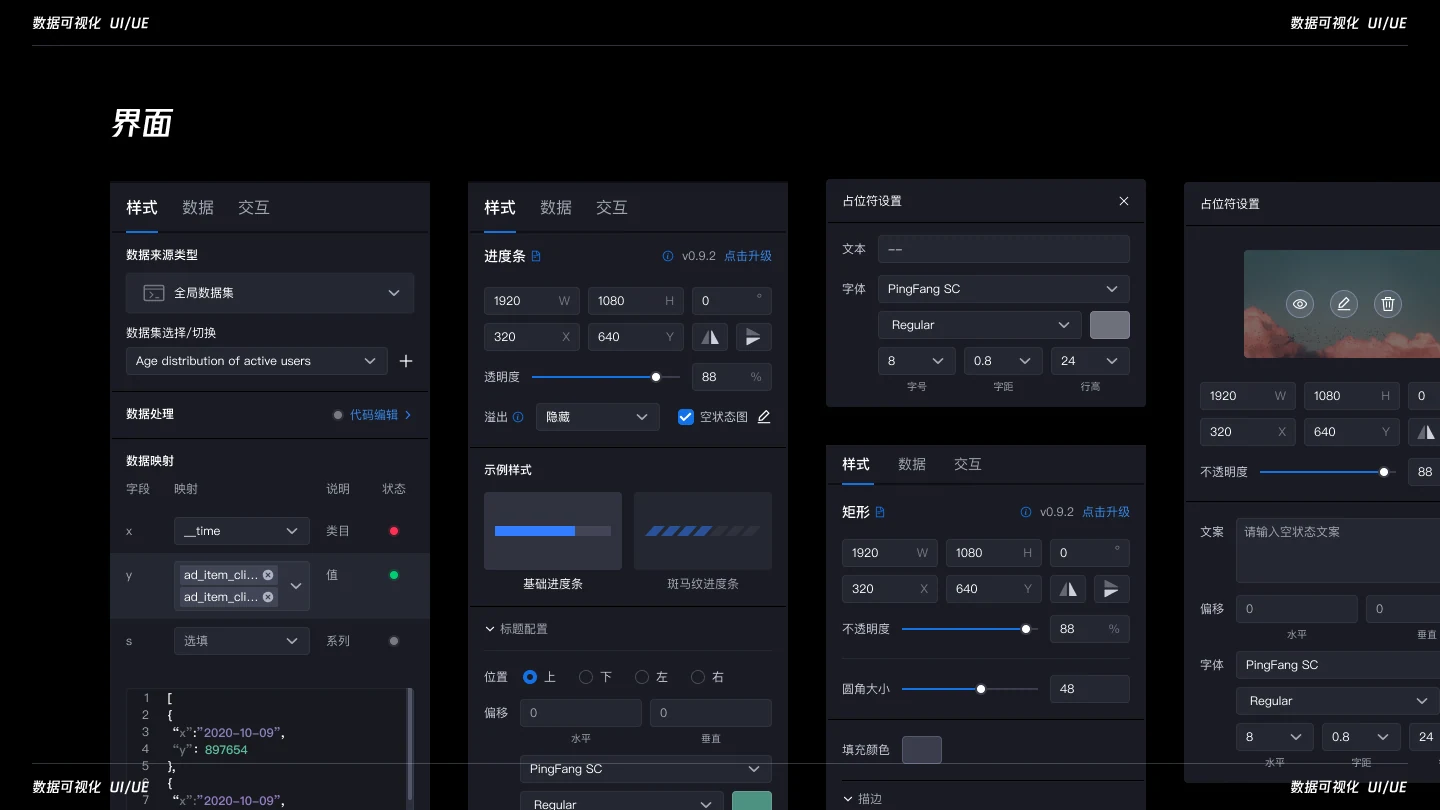Image resolution: width=1440 pixels, height=810 pixels.
Task: Preview the placeholder image with the eye icon
Action: point(1300,304)
